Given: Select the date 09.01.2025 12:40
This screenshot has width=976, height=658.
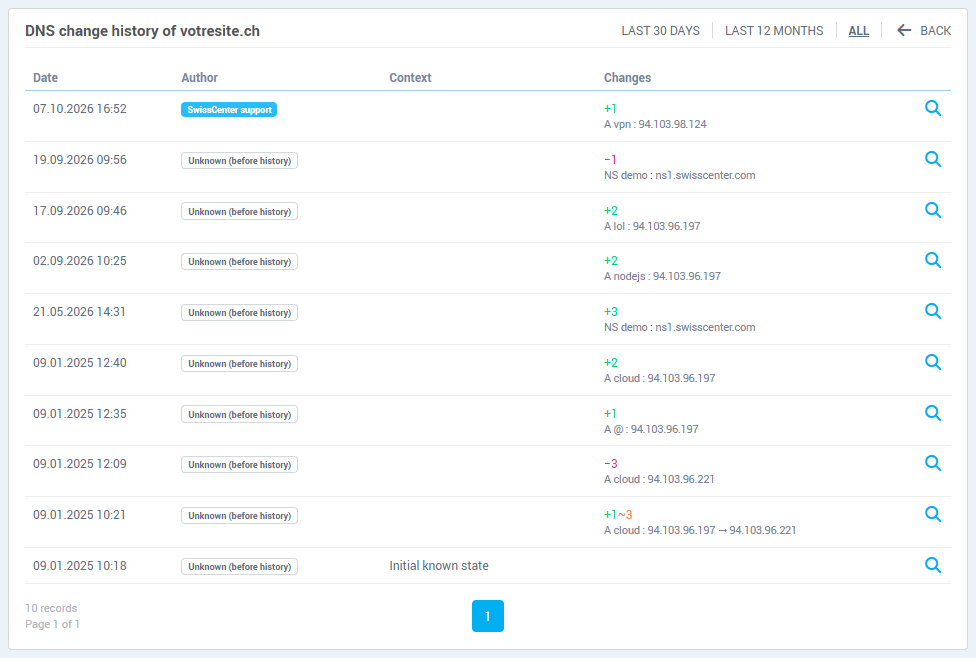Looking at the screenshot, I should [x=80, y=363].
